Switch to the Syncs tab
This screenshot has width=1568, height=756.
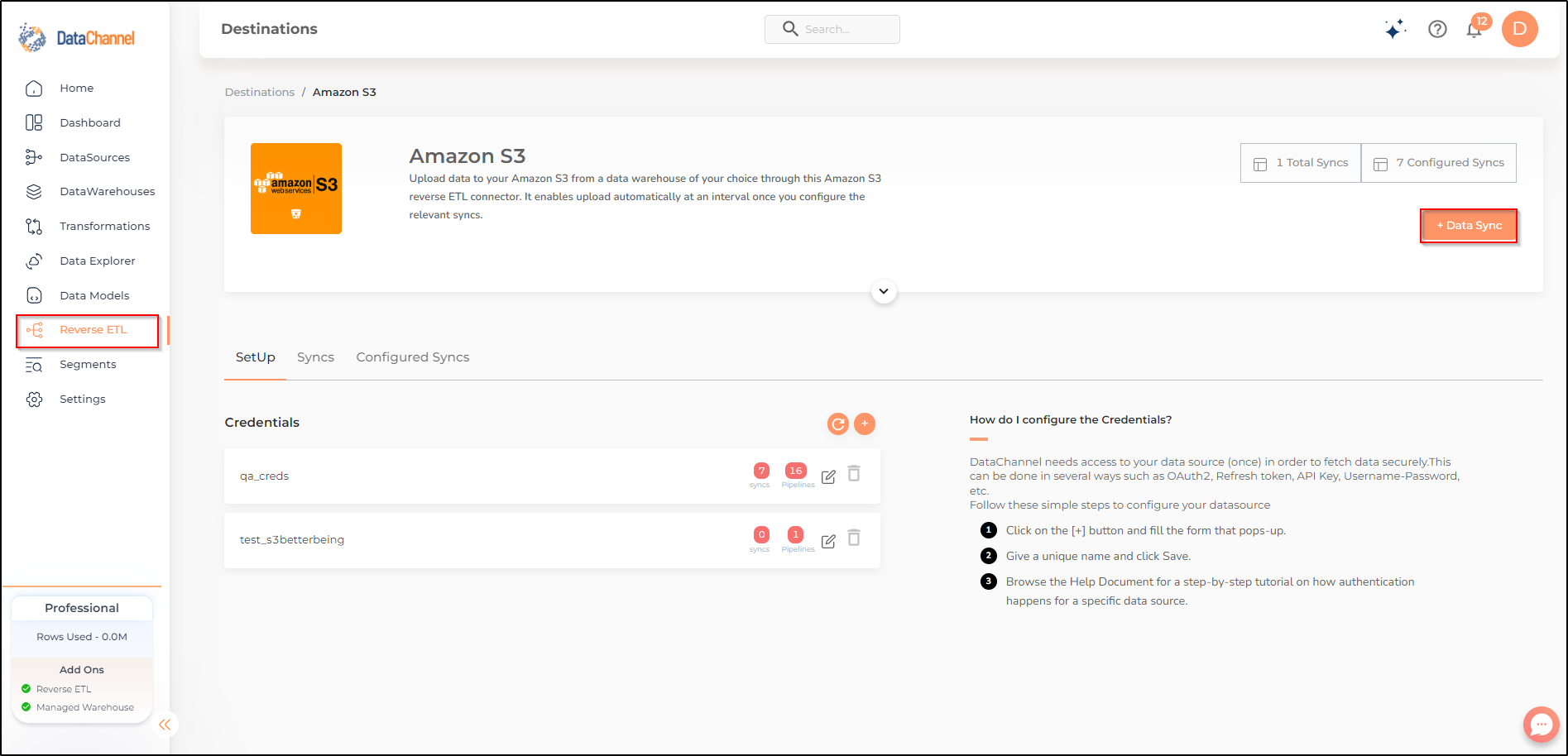pos(315,357)
